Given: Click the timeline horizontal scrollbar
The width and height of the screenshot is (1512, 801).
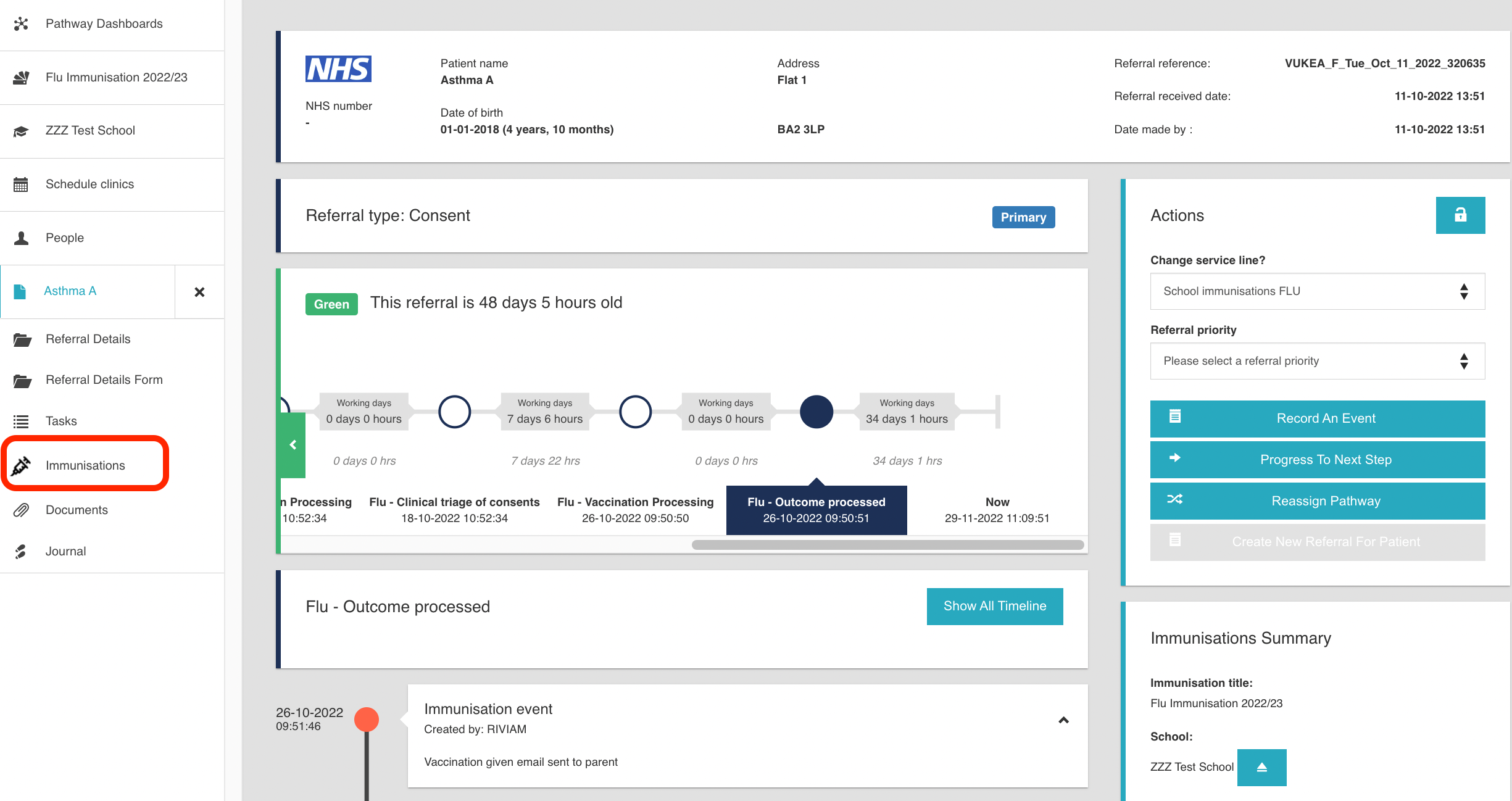Looking at the screenshot, I should [887, 545].
